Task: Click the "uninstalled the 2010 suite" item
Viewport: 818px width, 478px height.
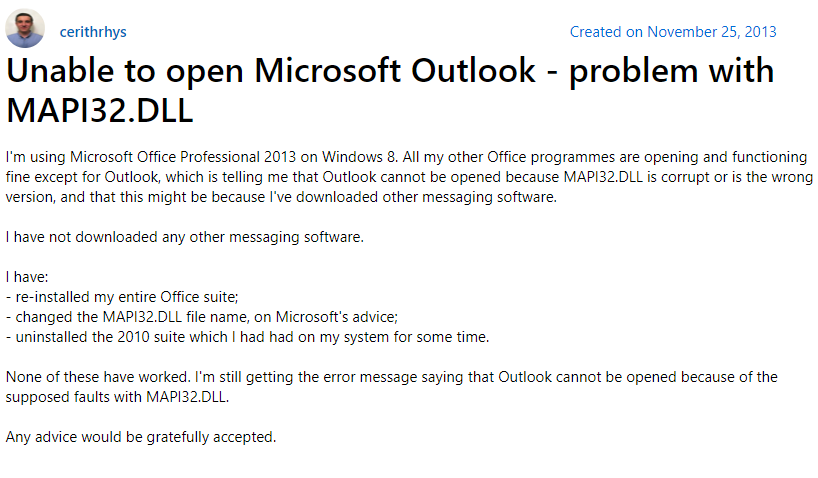Action: click(x=247, y=337)
